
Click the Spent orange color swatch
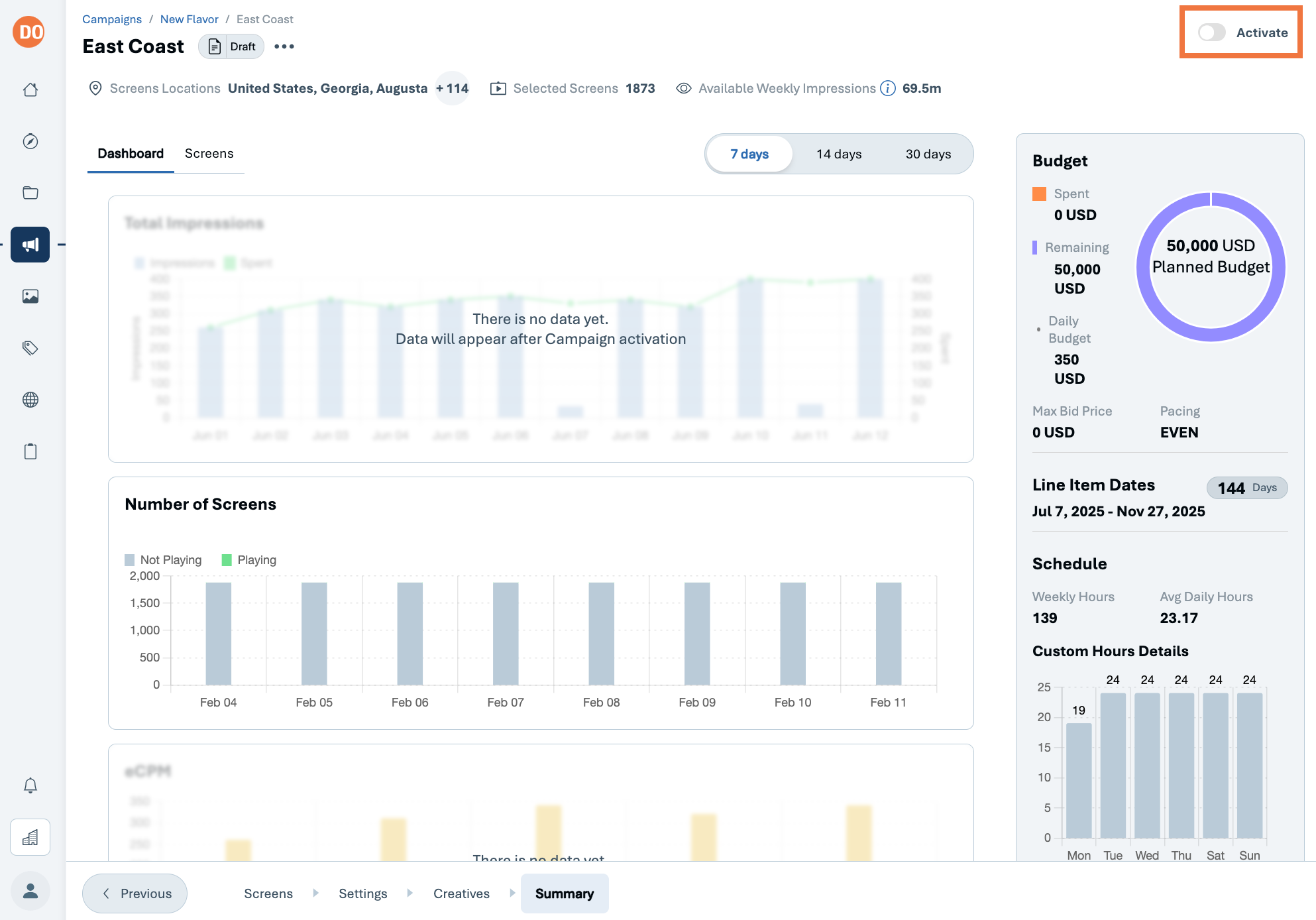(x=1039, y=194)
